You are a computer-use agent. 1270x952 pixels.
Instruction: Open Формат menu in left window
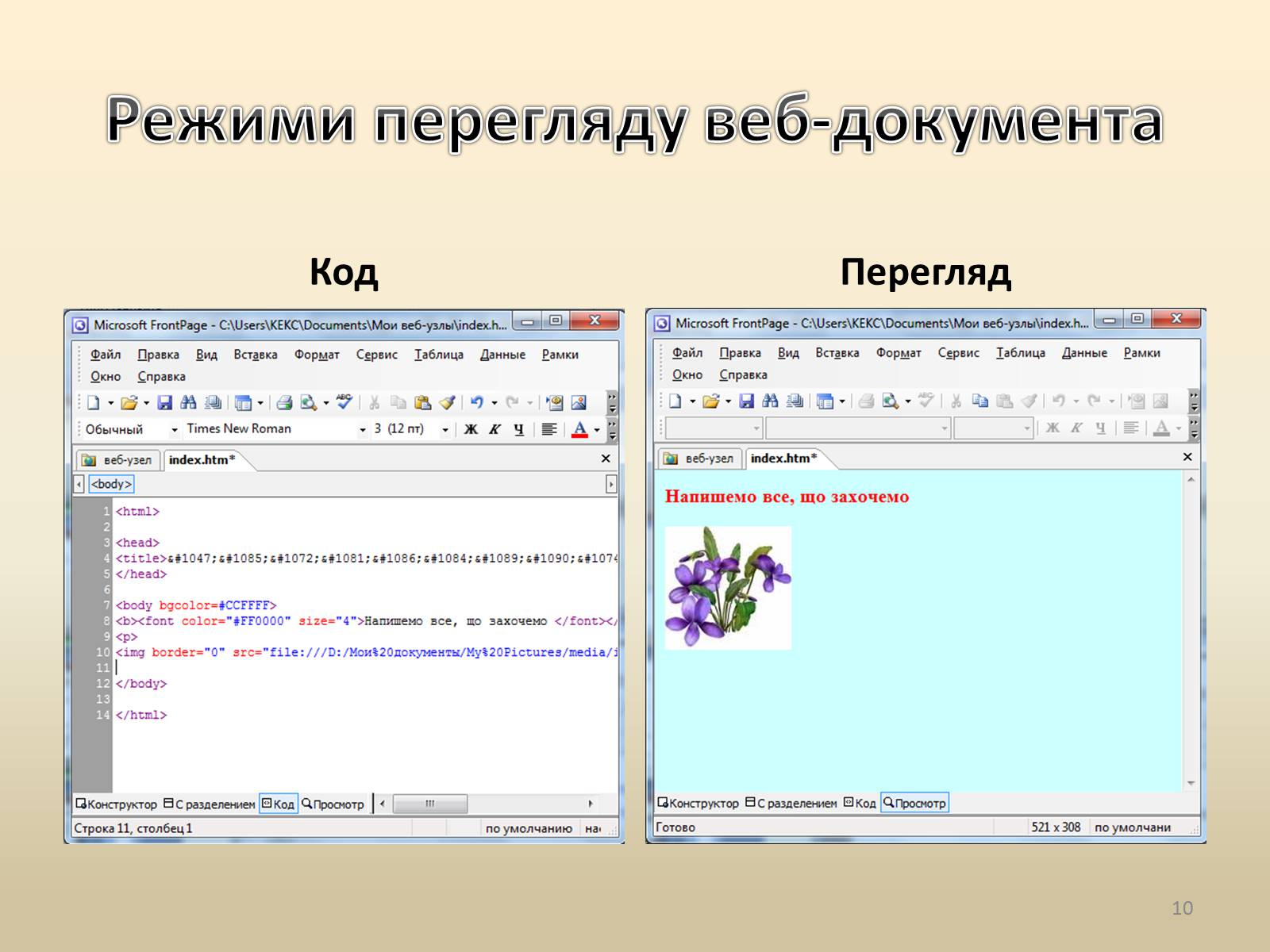click(316, 355)
